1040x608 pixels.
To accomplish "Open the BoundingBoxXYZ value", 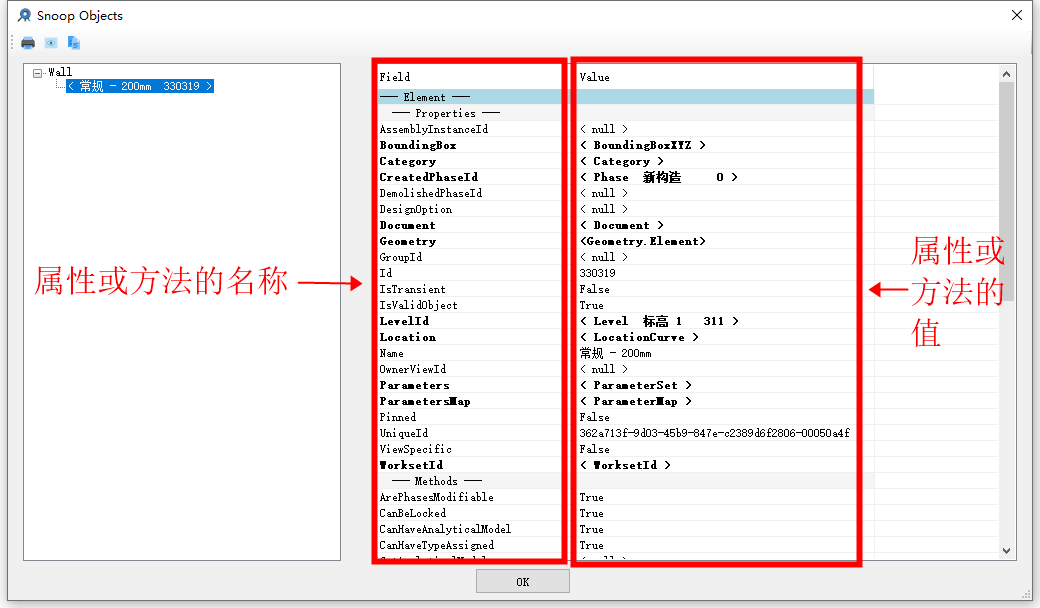I will [x=643, y=145].
